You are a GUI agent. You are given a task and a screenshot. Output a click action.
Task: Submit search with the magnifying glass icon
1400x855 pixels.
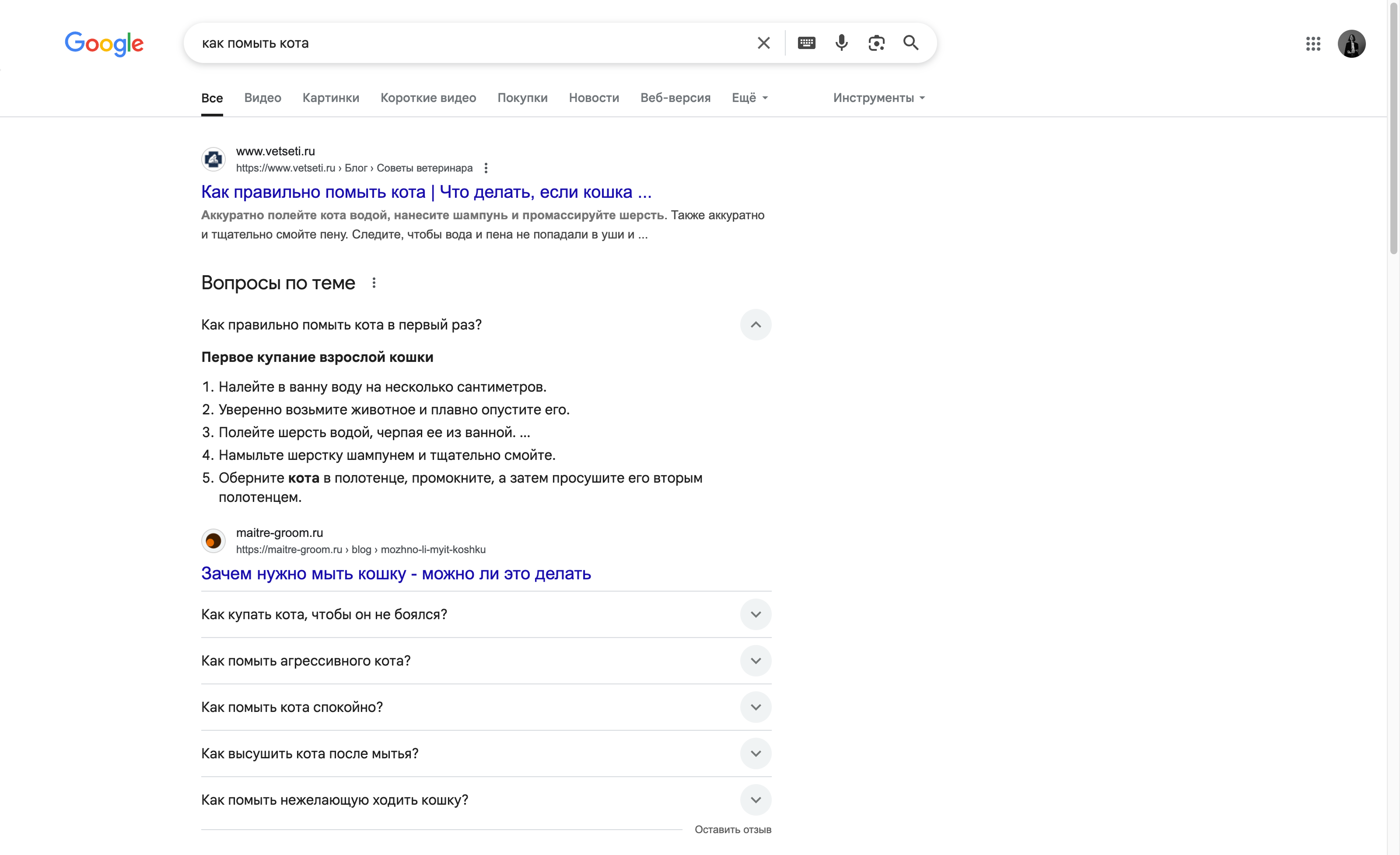pos(911,43)
